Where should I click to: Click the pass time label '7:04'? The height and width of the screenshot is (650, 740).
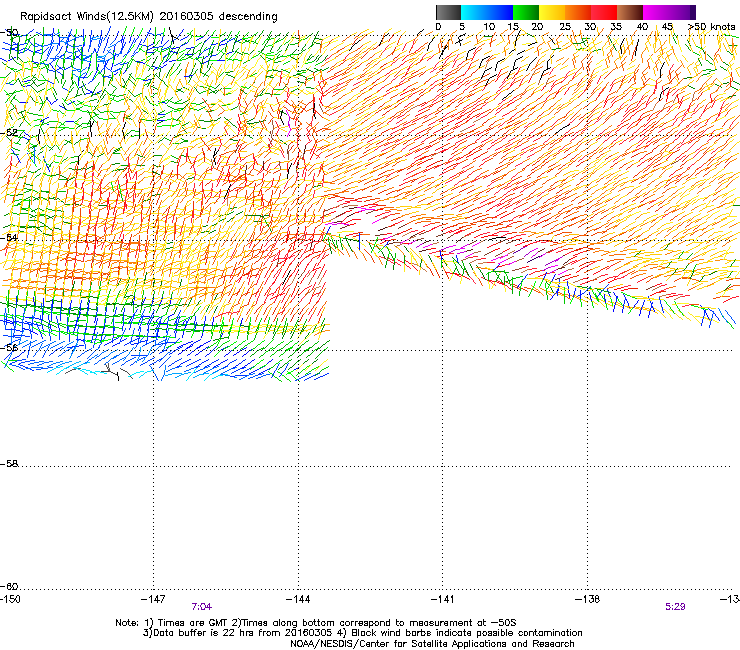point(202,607)
